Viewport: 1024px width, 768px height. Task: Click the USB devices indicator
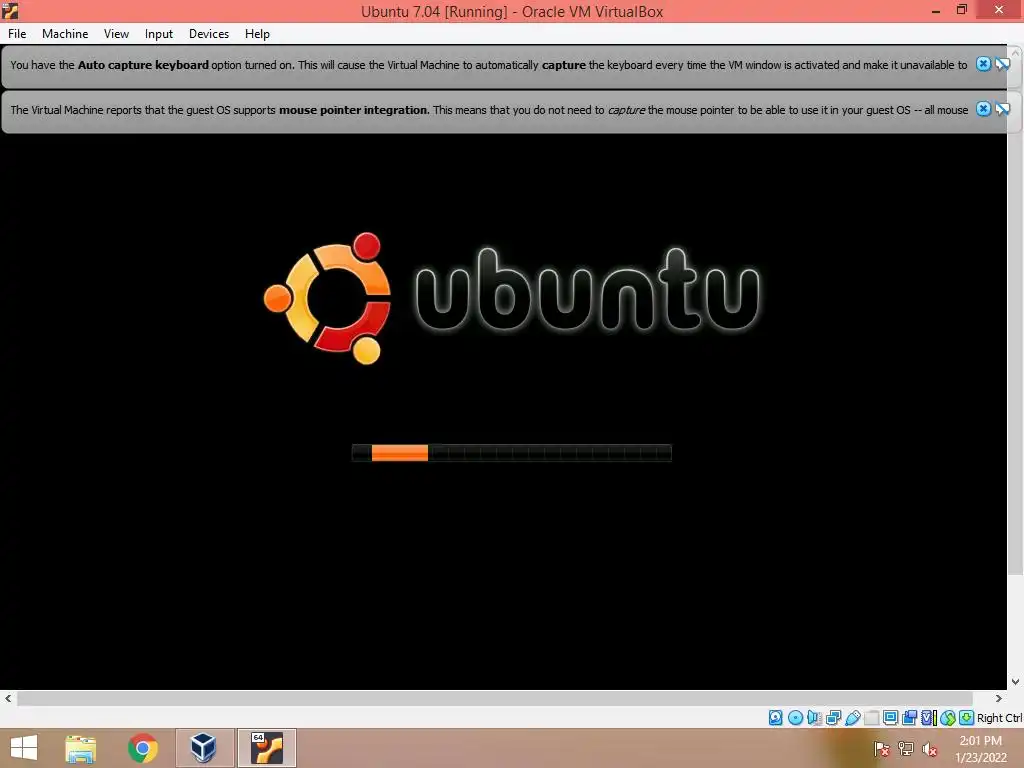click(x=853, y=718)
